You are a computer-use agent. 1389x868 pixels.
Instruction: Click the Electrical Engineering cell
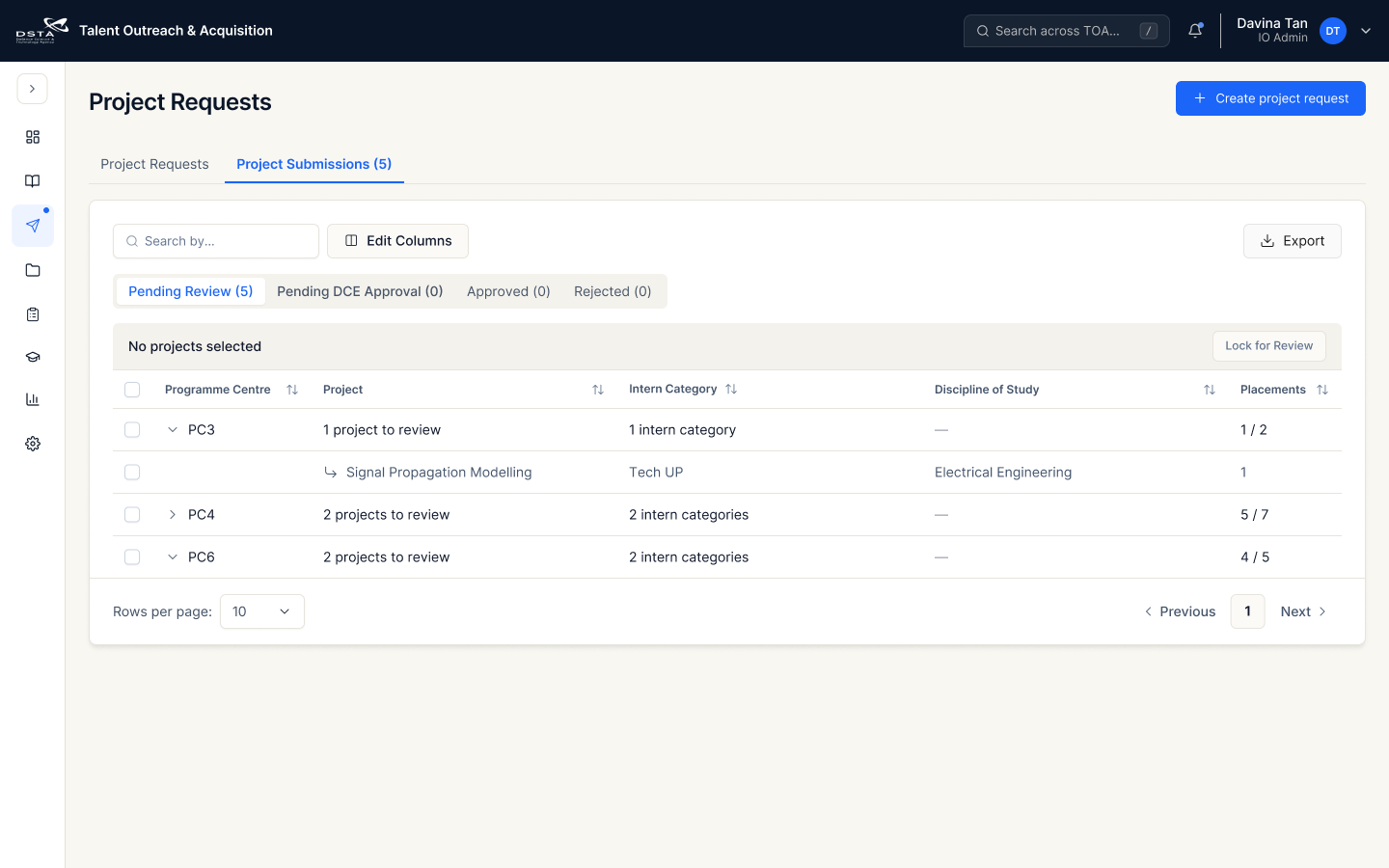point(1003,473)
